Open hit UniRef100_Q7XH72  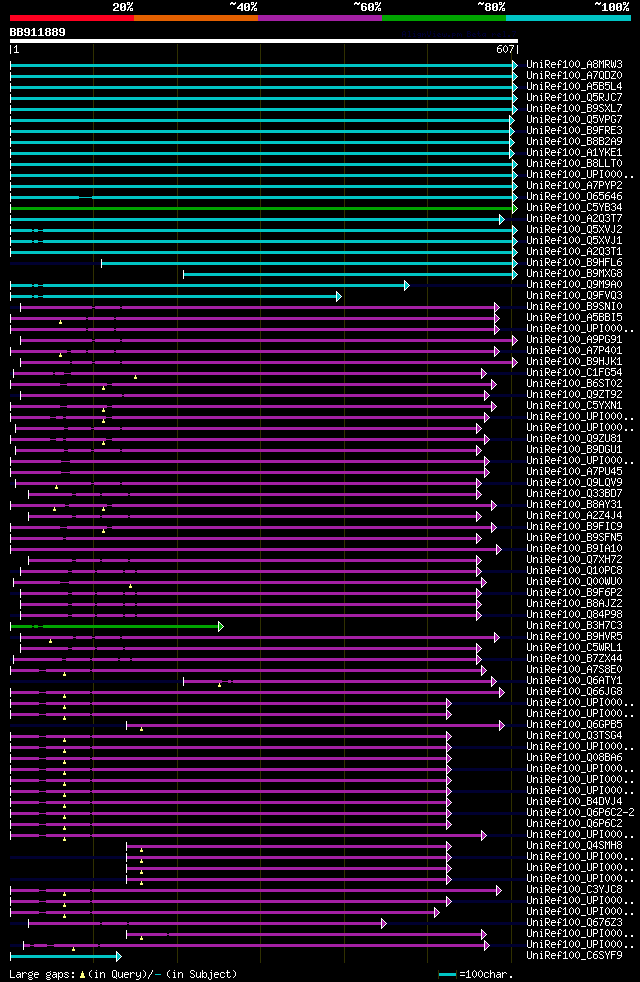[574, 560]
